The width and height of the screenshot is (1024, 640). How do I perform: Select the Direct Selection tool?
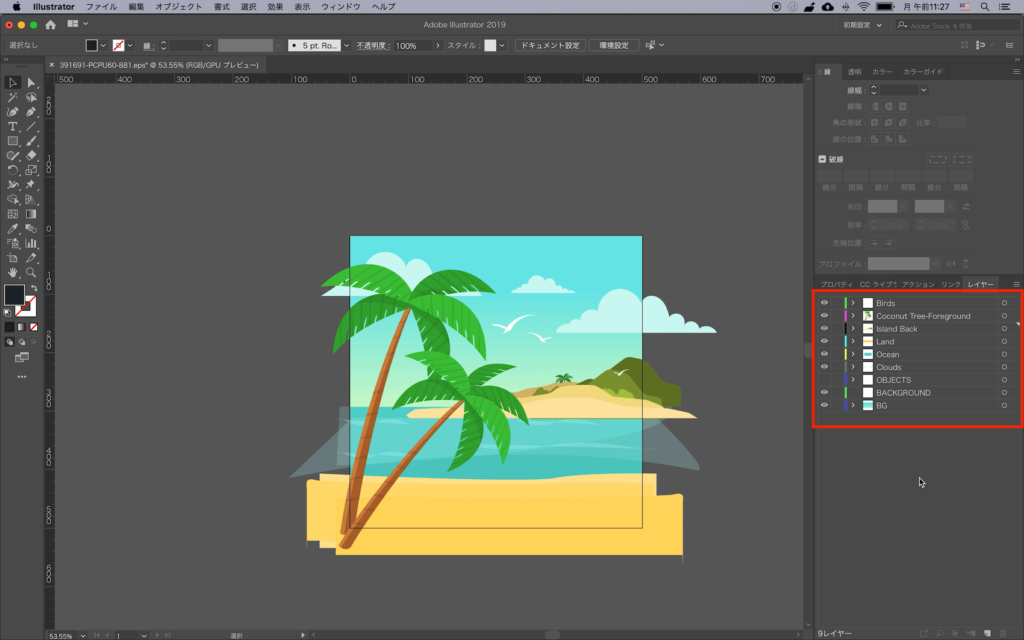(x=31, y=83)
